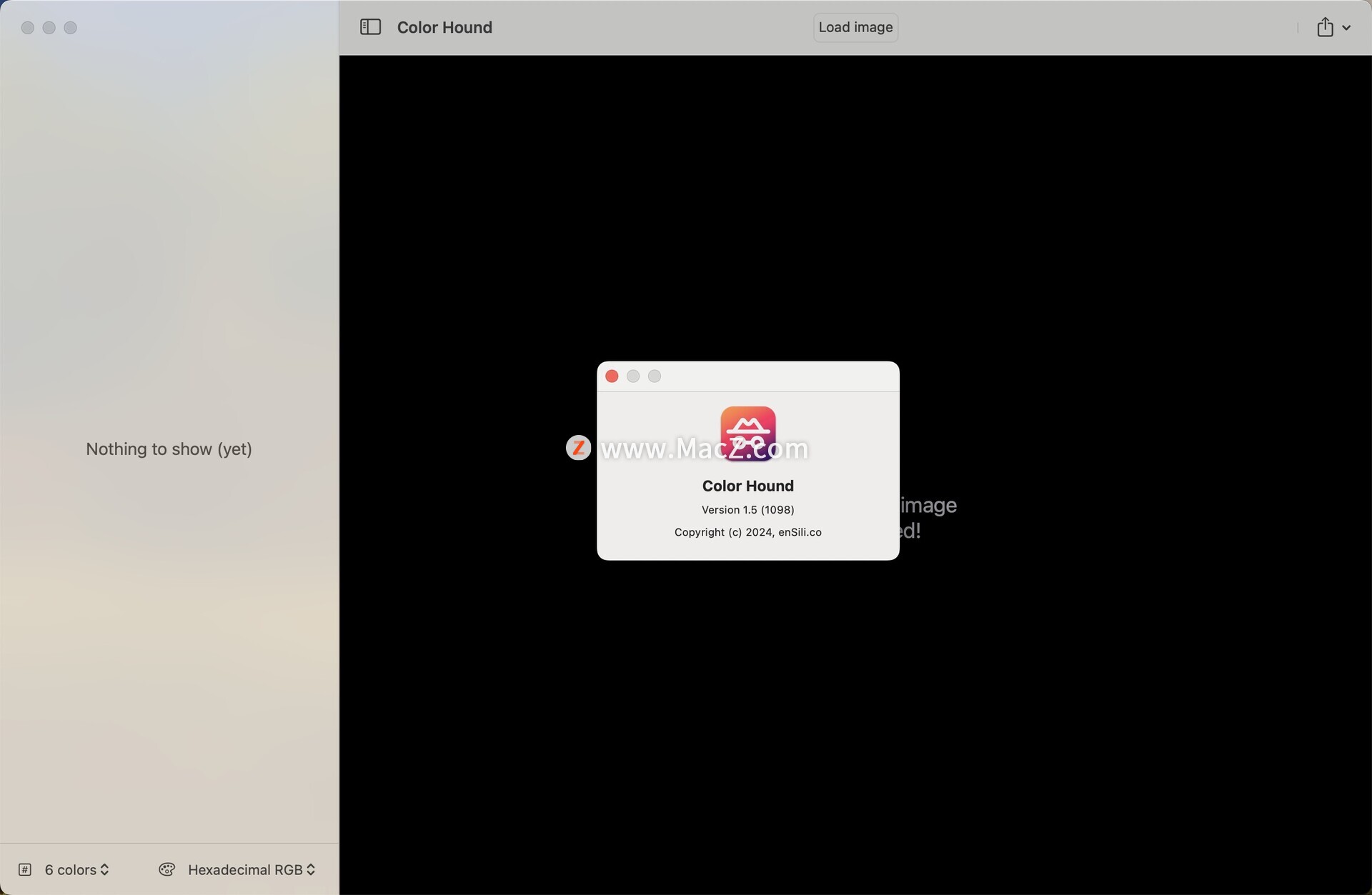Click the Color Hound app icon in About dialog
Viewport: 1372px width, 895px height.
tap(748, 434)
